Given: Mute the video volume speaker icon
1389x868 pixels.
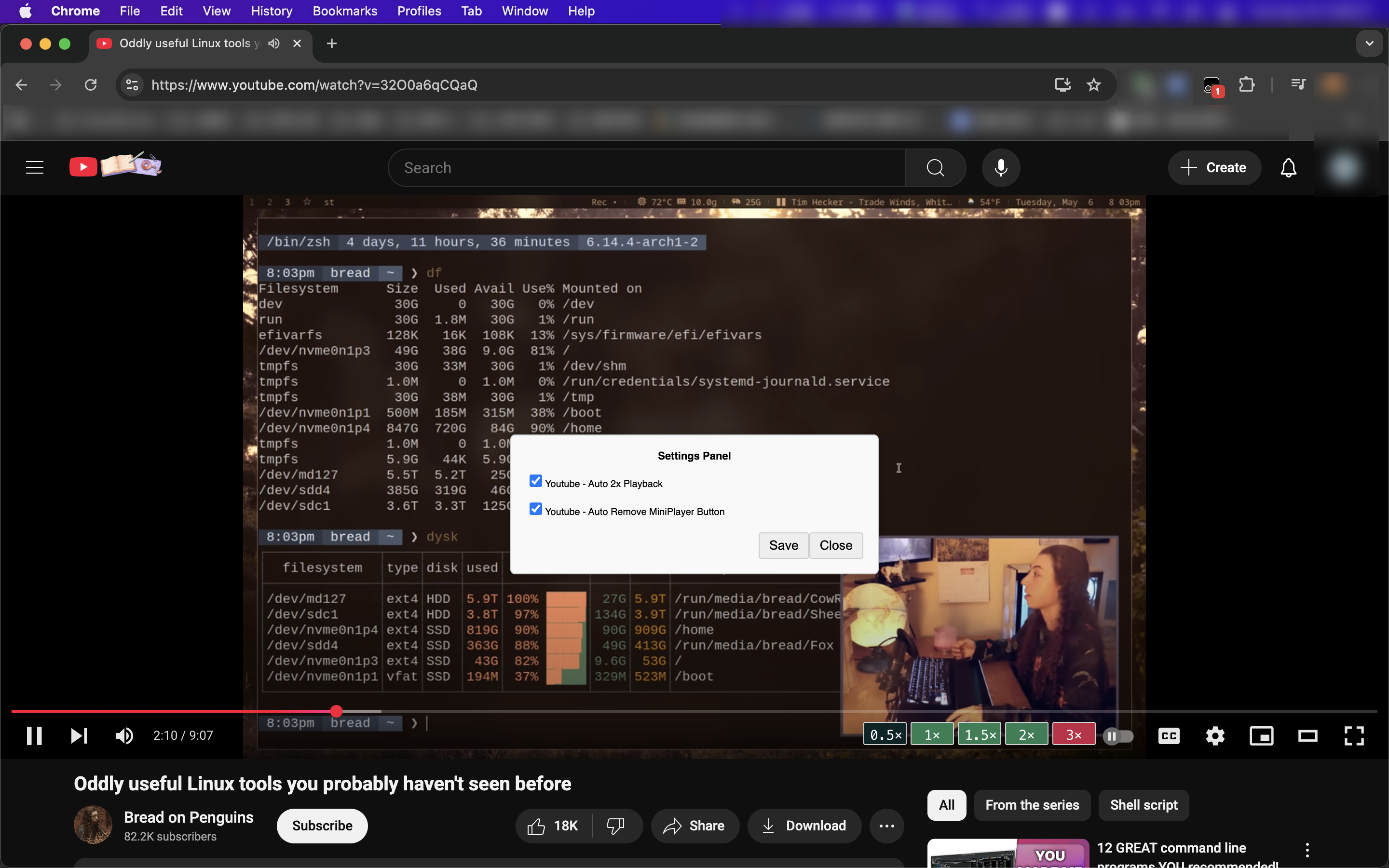Looking at the screenshot, I should point(124,735).
